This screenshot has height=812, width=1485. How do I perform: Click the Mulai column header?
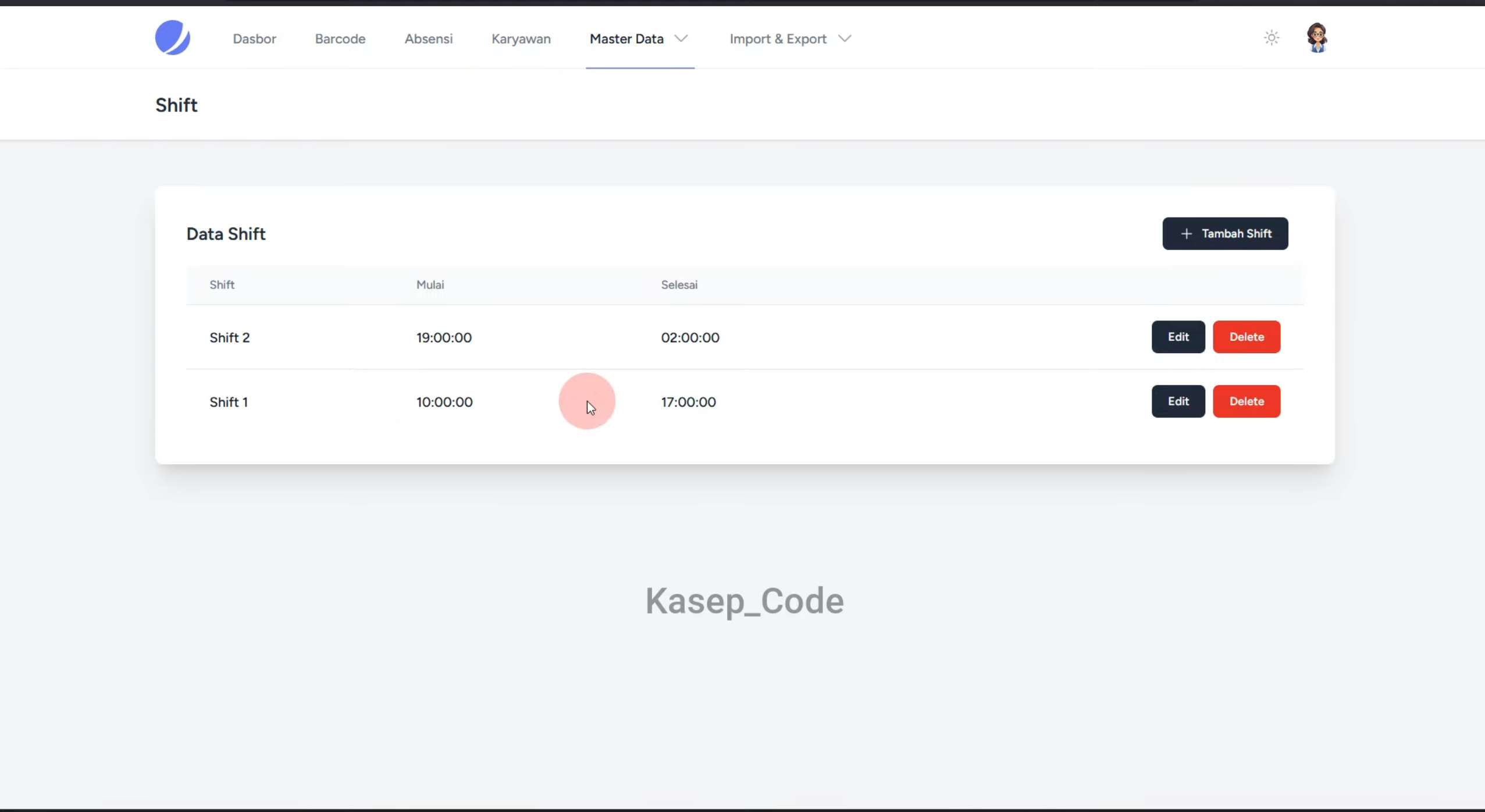coord(430,285)
